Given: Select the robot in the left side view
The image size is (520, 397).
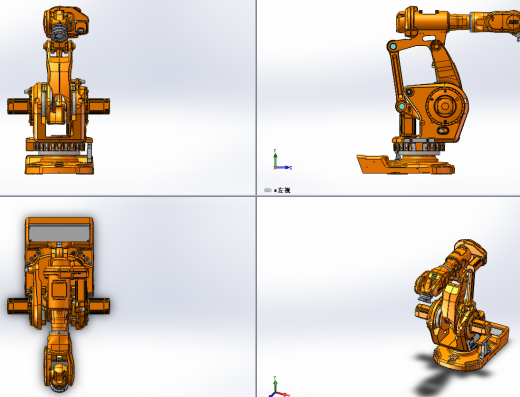Looking at the screenshot, I should click(438, 90).
